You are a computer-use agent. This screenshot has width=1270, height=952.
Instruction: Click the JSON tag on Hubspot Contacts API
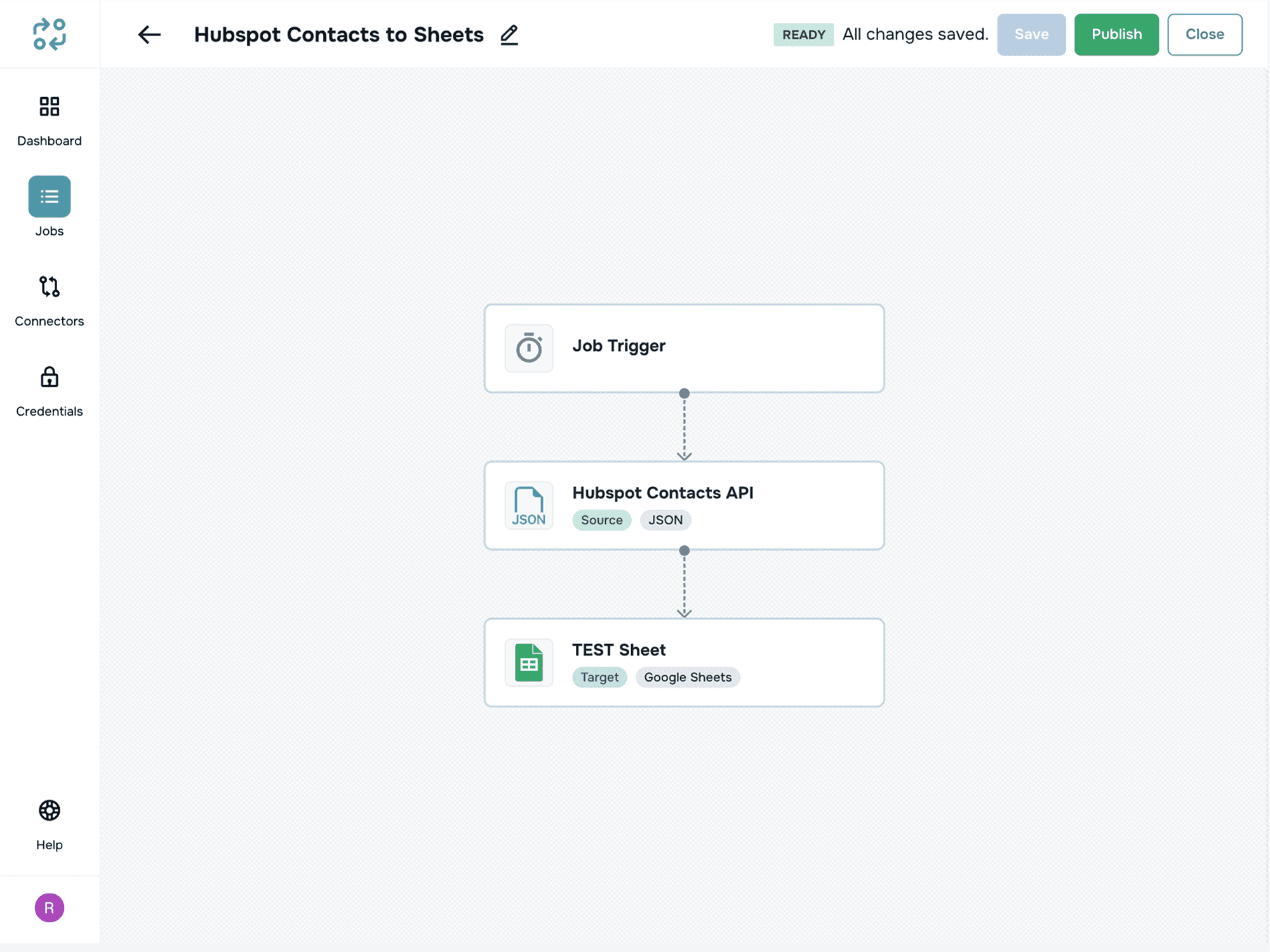665,520
